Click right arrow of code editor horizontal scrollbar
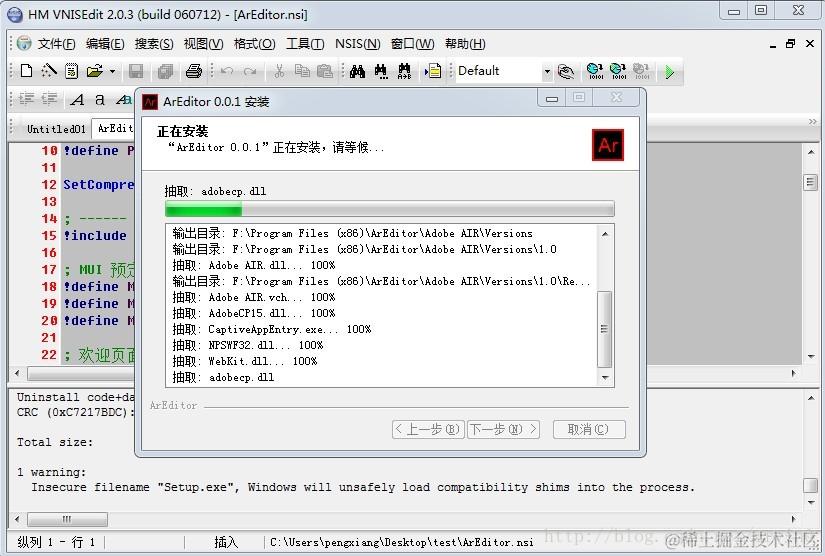 click(x=793, y=373)
